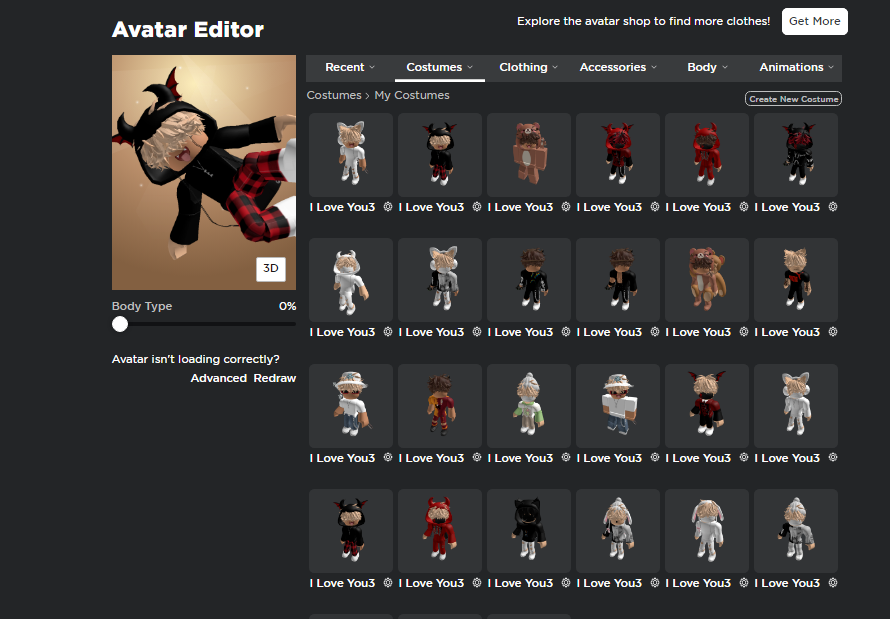Image resolution: width=890 pixels, height=619 pixels.
Task: Click the Body Type slider handle
Action: [120, 324]
